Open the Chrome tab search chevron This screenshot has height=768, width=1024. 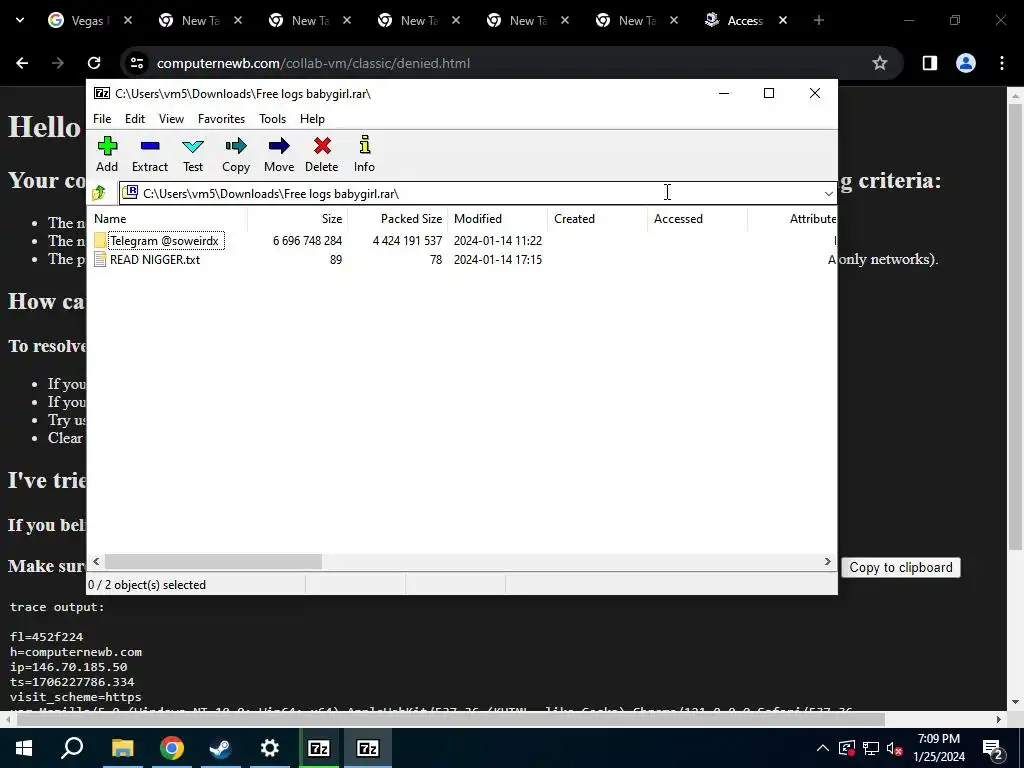20,20
